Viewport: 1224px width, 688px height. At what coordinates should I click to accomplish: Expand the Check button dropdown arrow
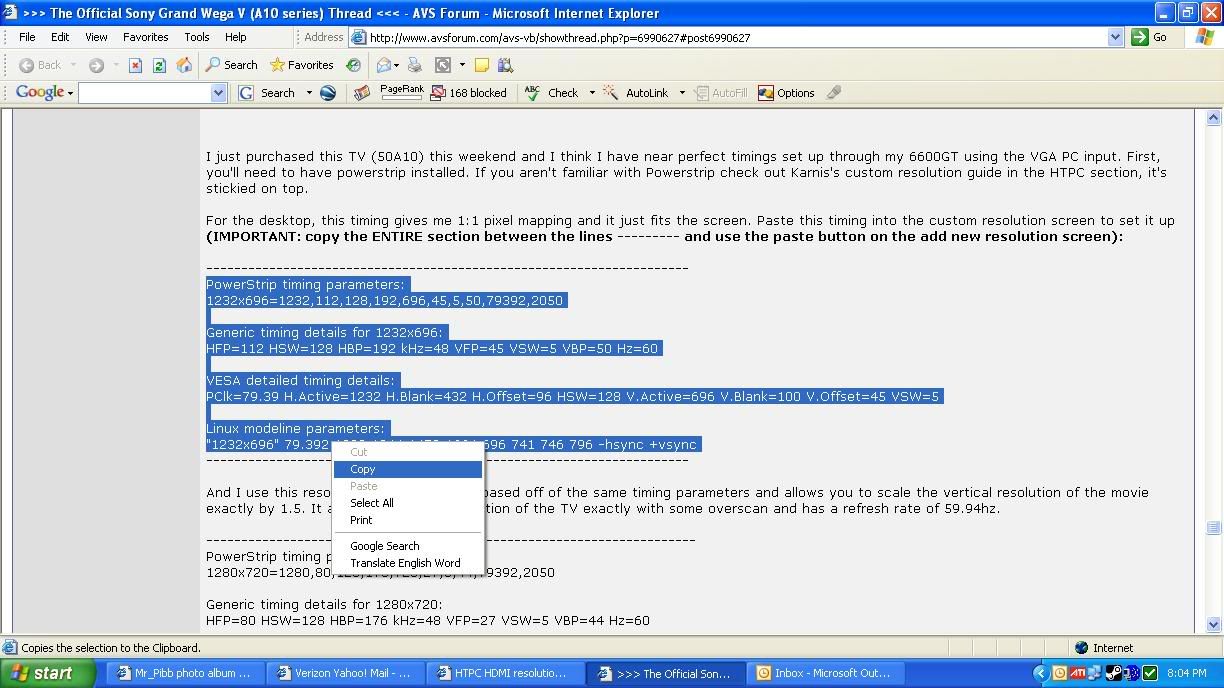(x=591, y=93)
